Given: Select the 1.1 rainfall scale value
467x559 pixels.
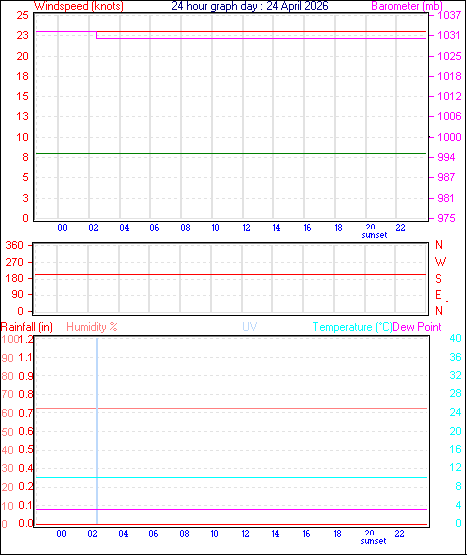Looking at the screenshot, I should point(26,358).
